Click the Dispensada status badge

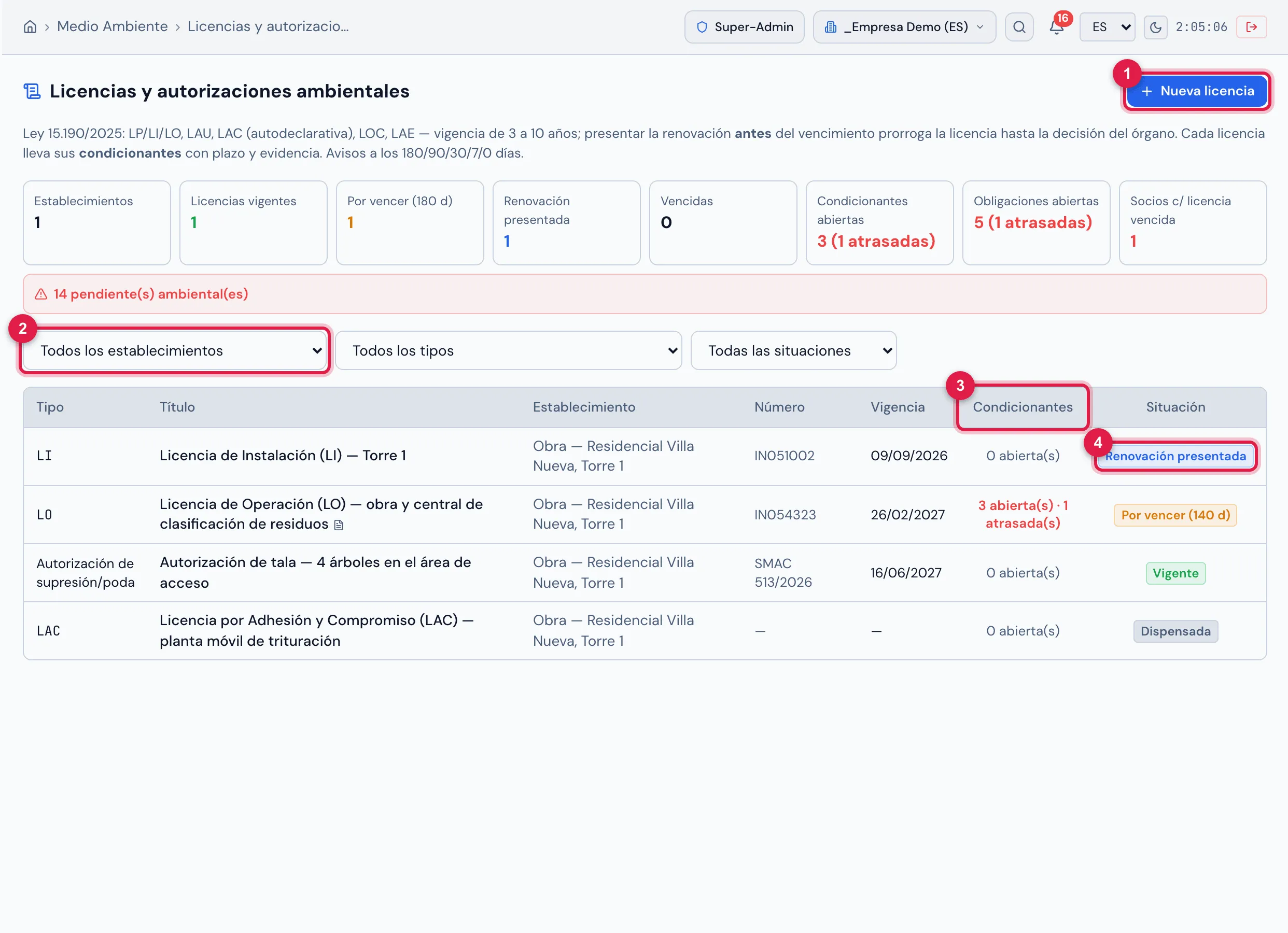1175,631
